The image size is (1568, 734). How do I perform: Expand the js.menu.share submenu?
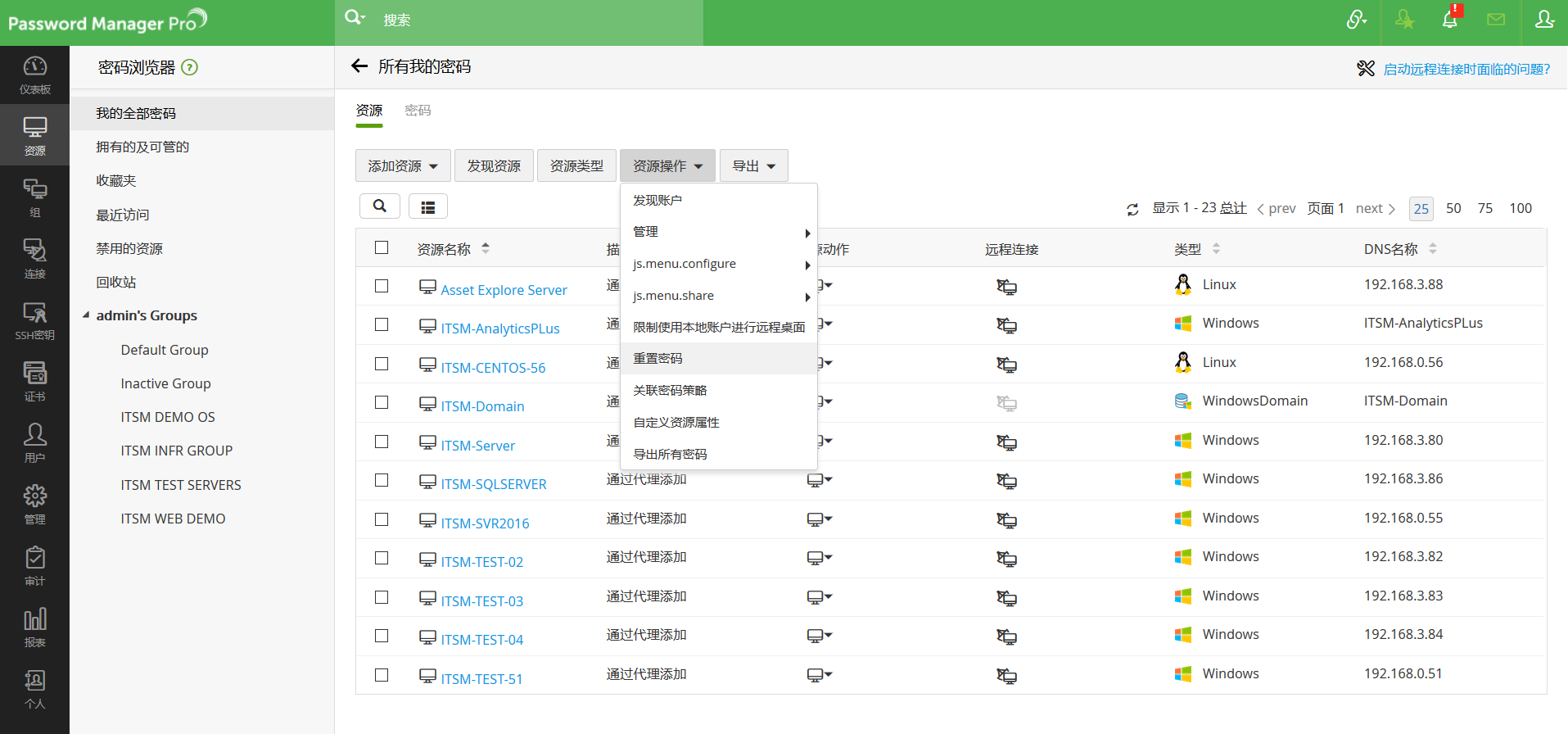pyautogui.click(x=719, y=296)
